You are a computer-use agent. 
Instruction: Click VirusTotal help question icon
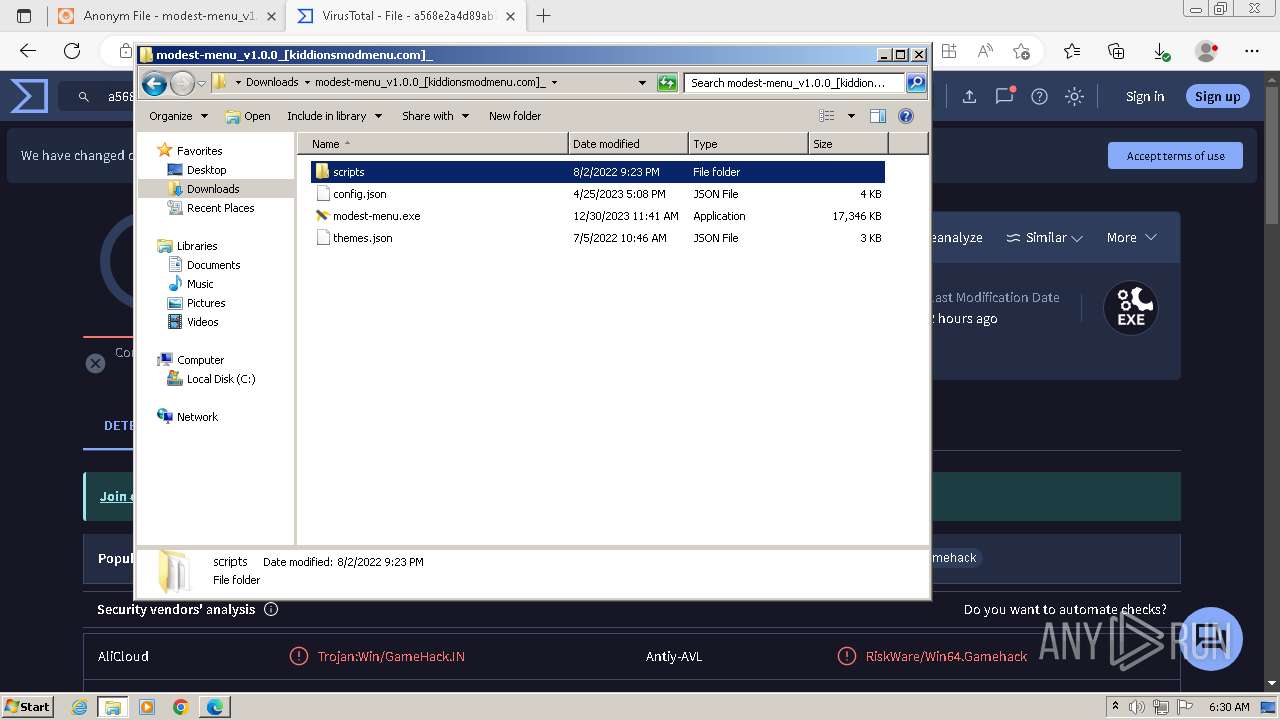(x=1039, y=97)
